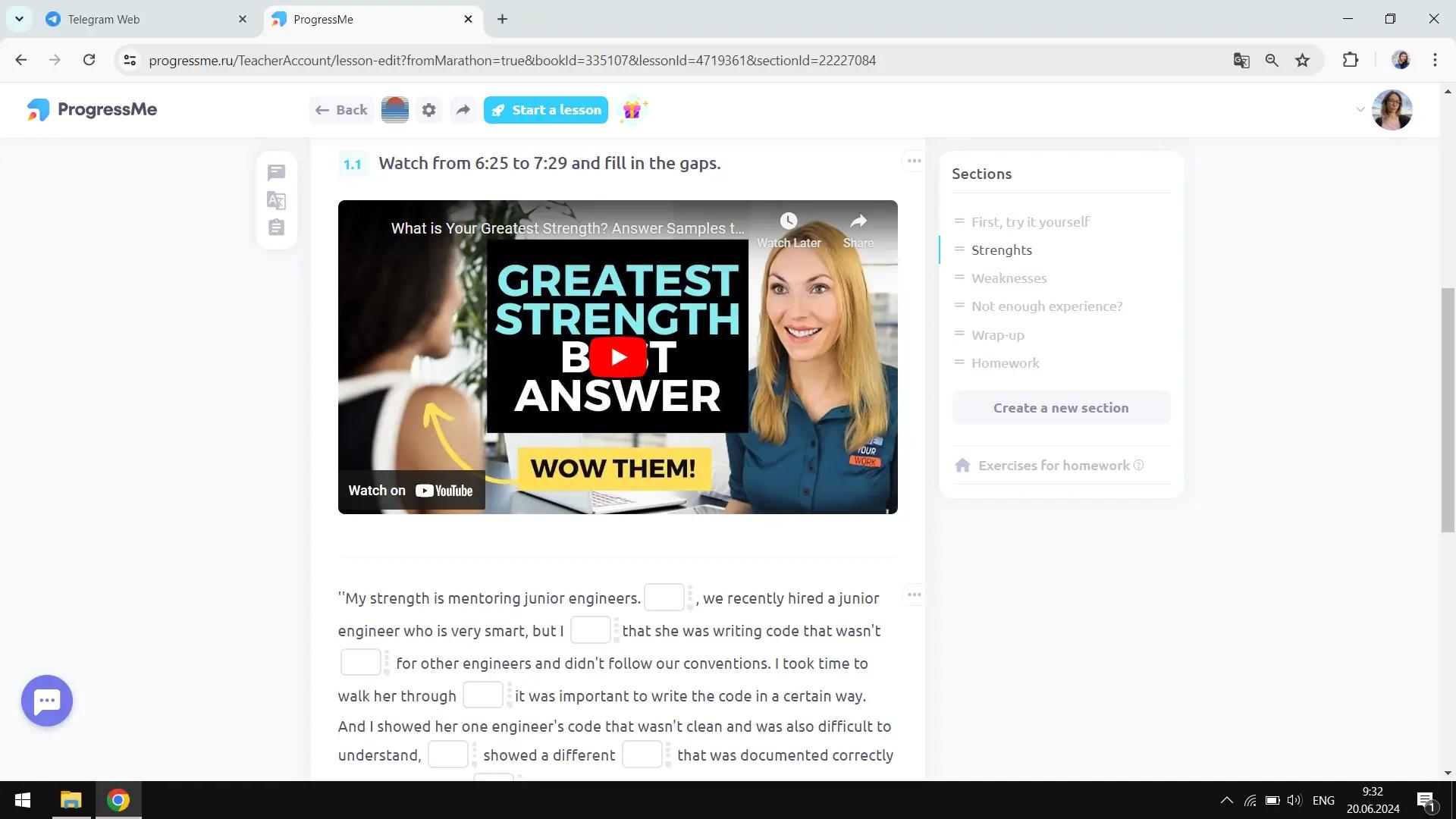This screenshot has width=1456, height=819.
Task: Toggle Google Translate for the page
Action: point(1241,60)
